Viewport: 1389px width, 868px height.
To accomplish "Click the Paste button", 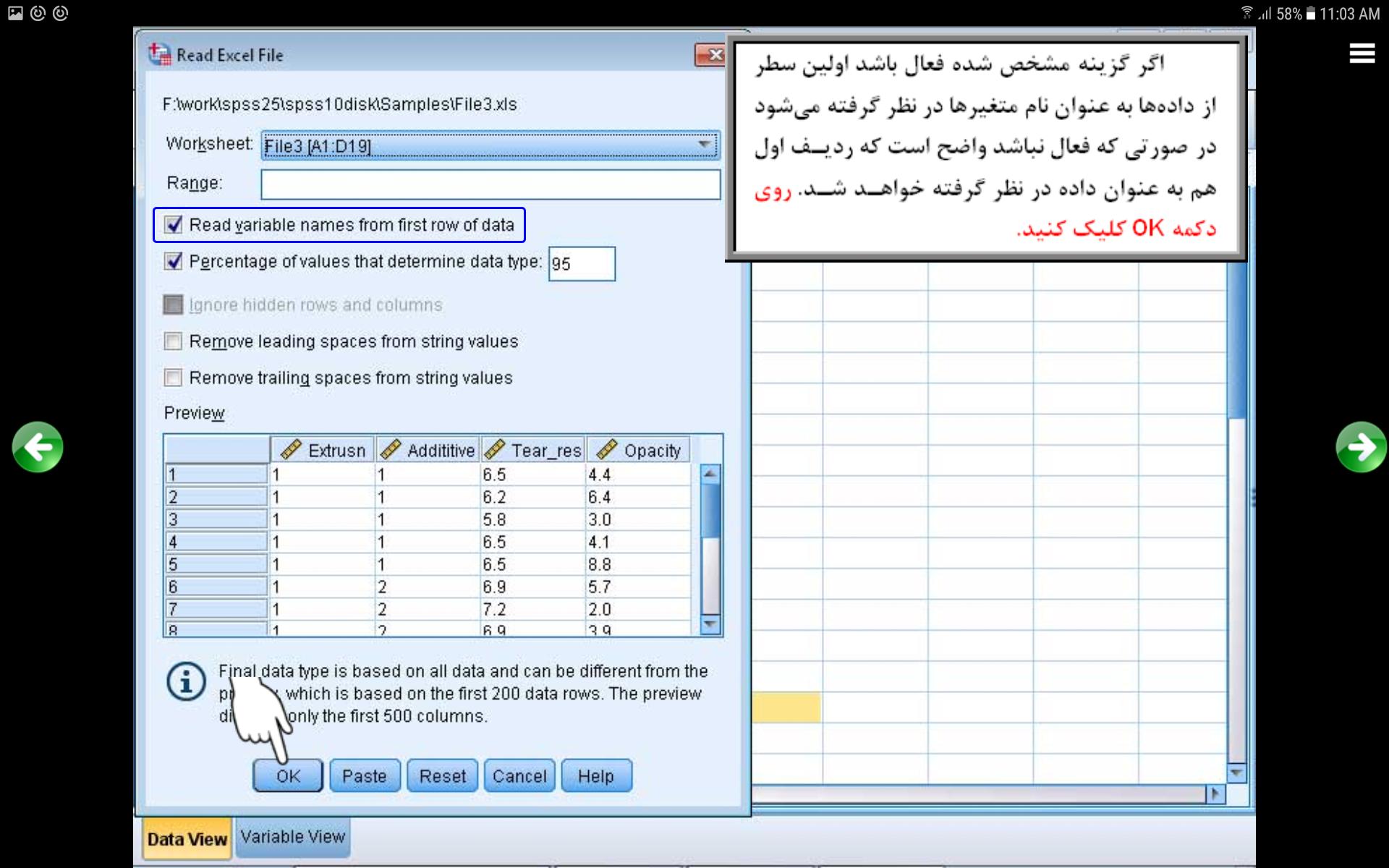I will click(x=365, y=775).
